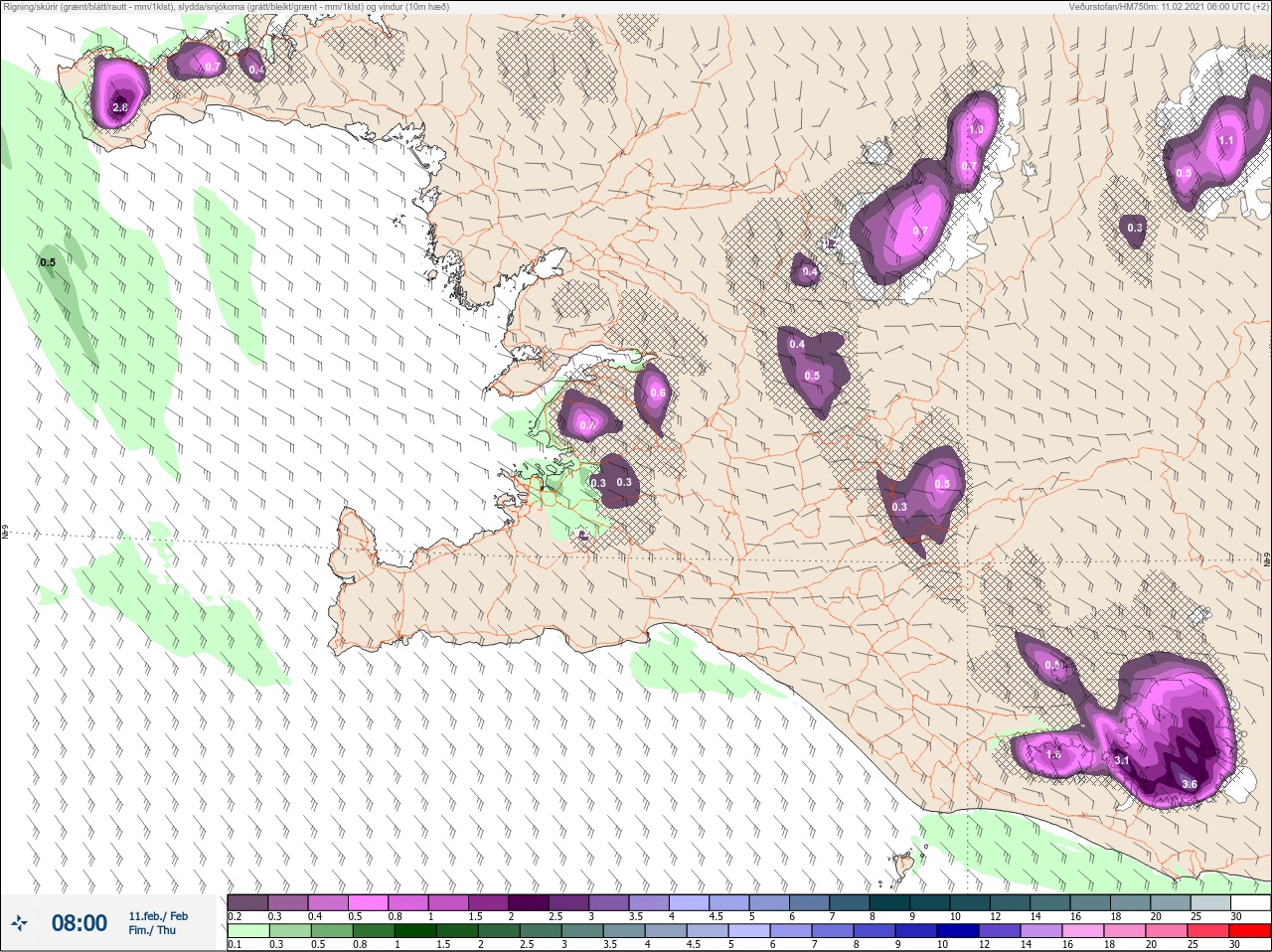Viewport: 1272px width, 952px height.
Task: Select the light lavender 4 swatch in the top legend row
Action: click(689, 903)
